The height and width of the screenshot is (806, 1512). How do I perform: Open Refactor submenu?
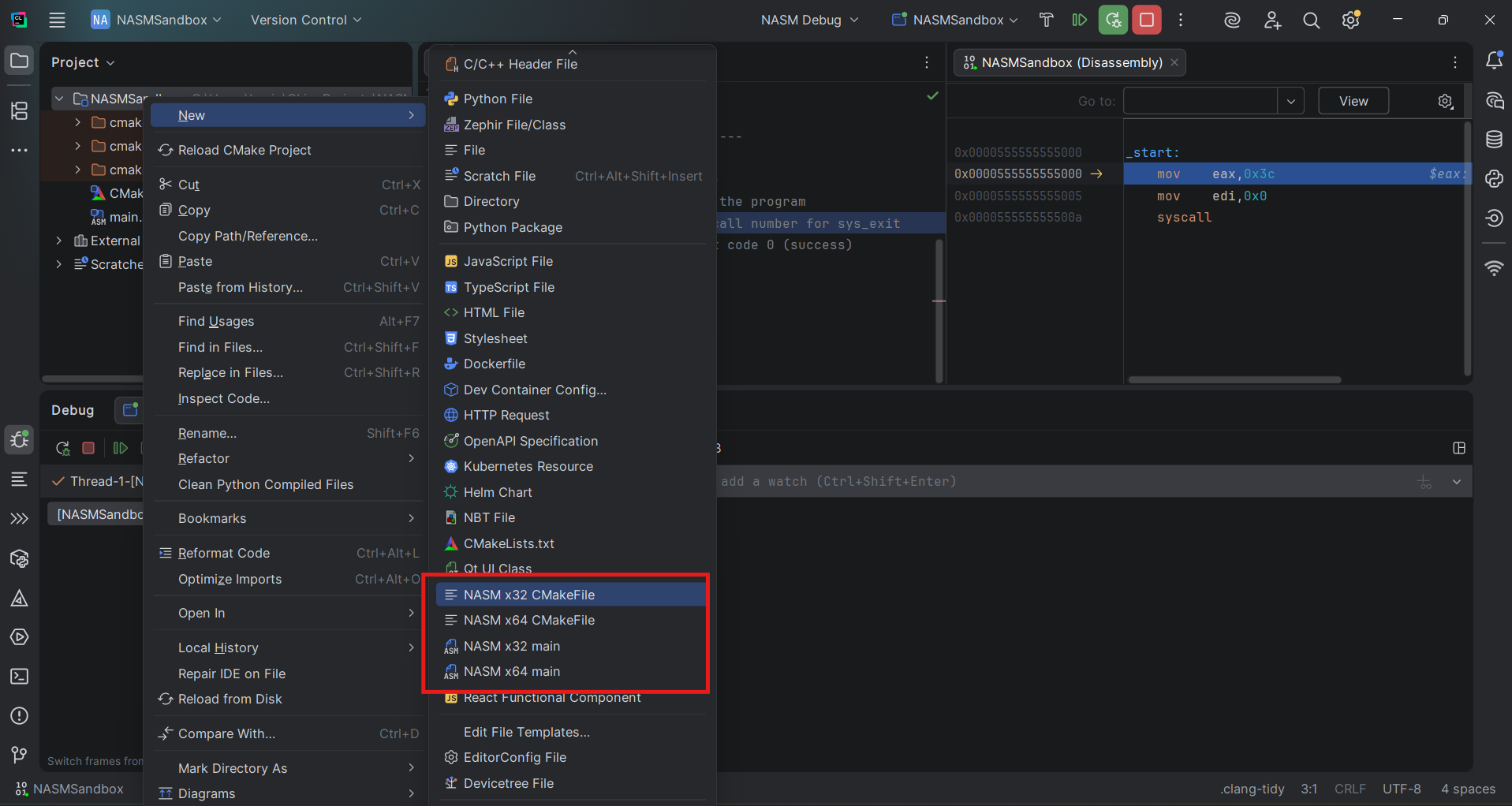coord(287,458)
